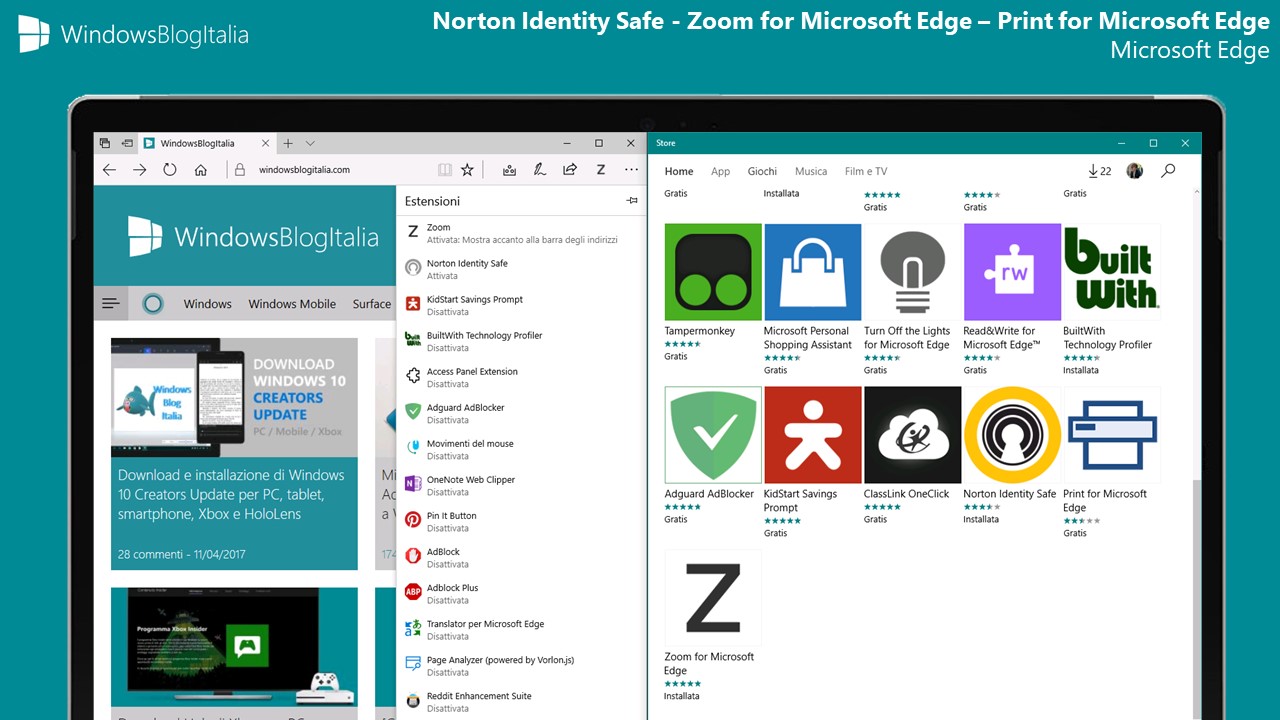
Task: Select Movimenti del mouse extension
Action: pos(520,450)
